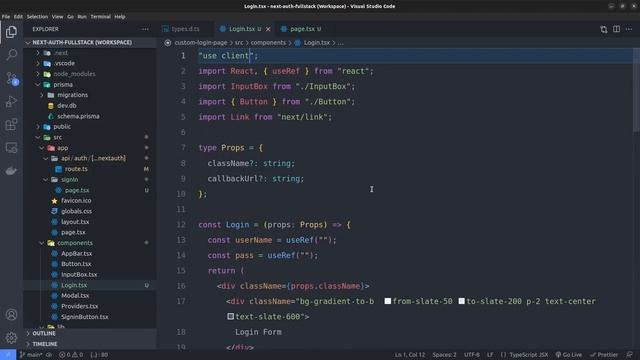This screenshot has width=640, height=360.
Task: Open the File menu
Action: pos(6,17)
